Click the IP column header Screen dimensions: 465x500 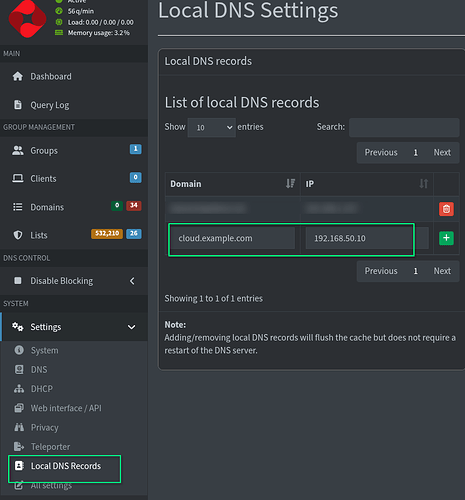[367, 184]
